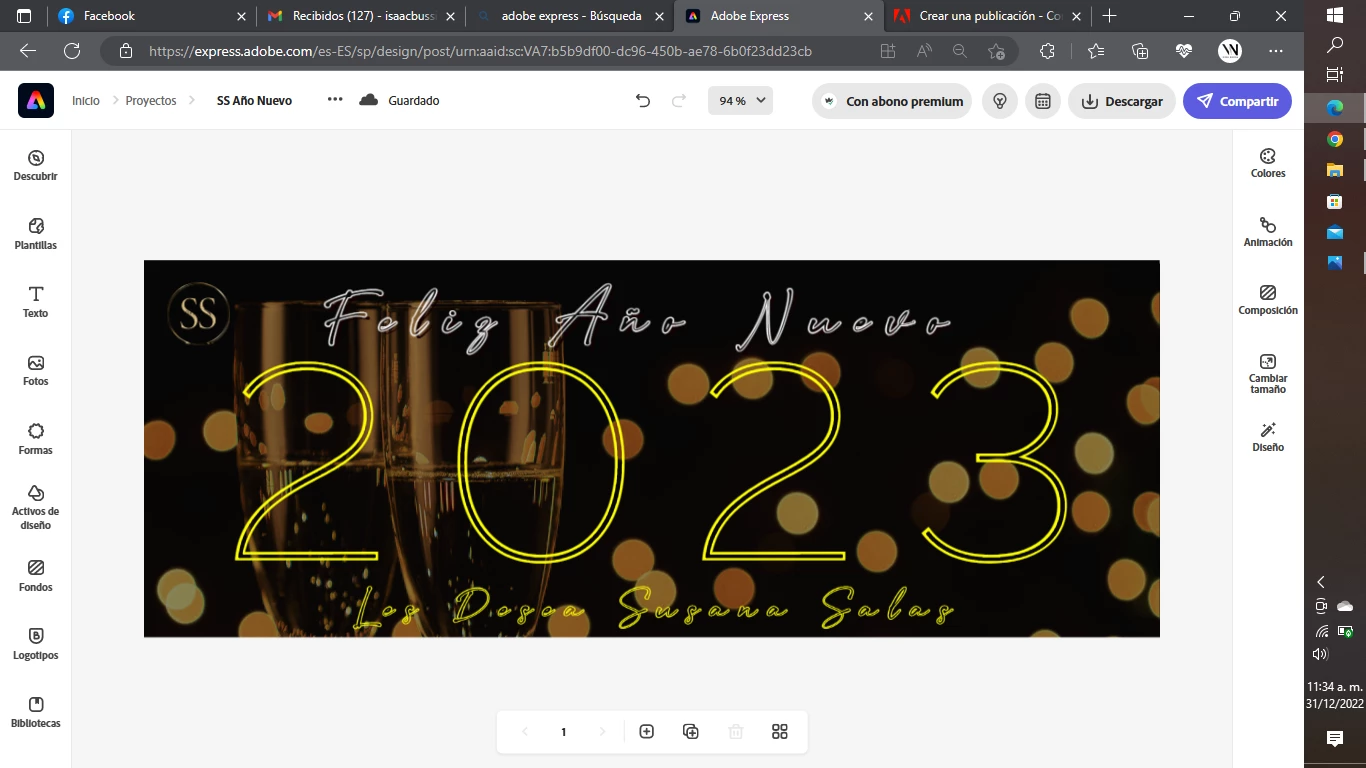This screenshot has width=1366, height=768.
Task: Open the Bibliotecas panel
Action: click(x=36, y=712)
